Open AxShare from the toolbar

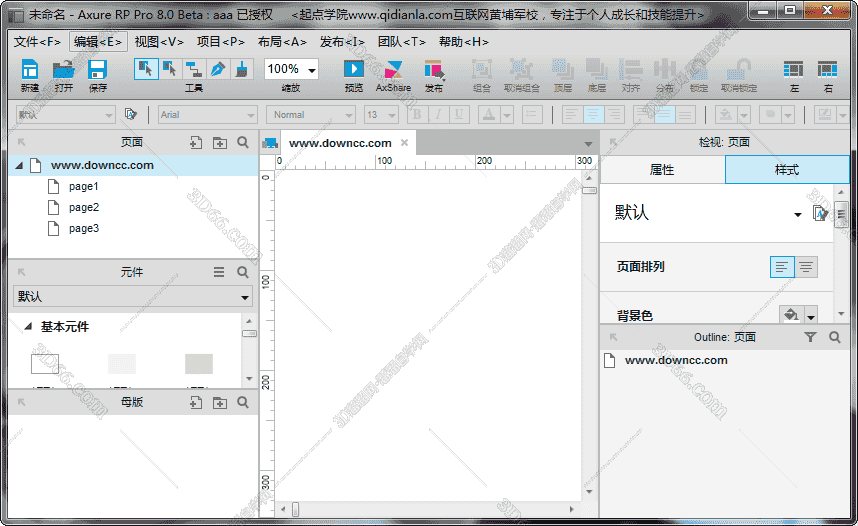(393, 69)
